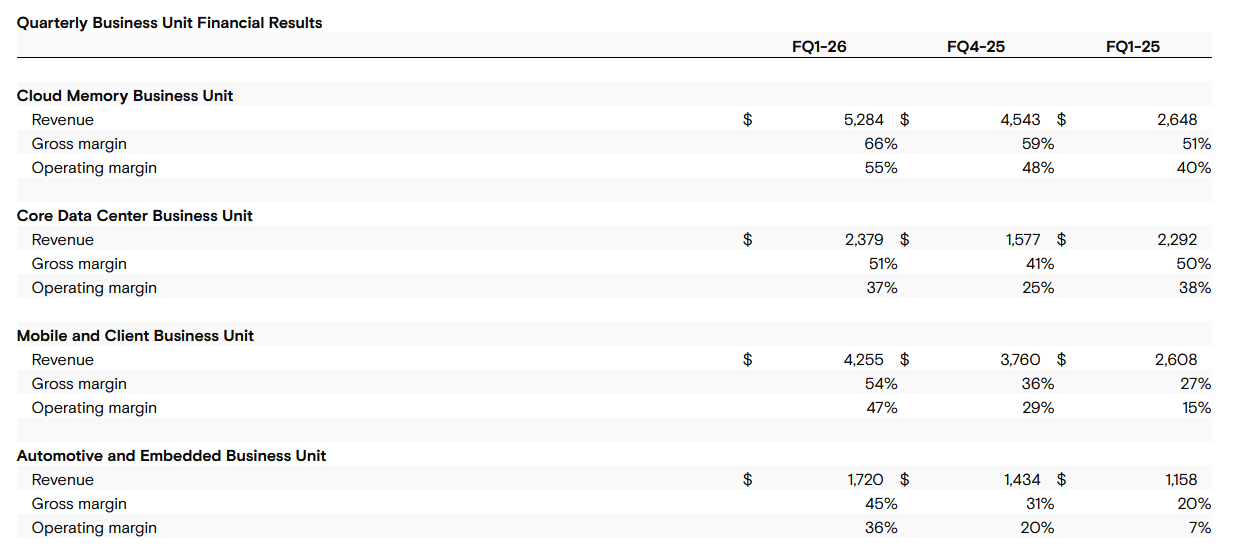This screenshot has height=560, width=1238.
Task: Click Automotive and Embedded FQ1-26 revenue 1,720
Action: [866, 480]
